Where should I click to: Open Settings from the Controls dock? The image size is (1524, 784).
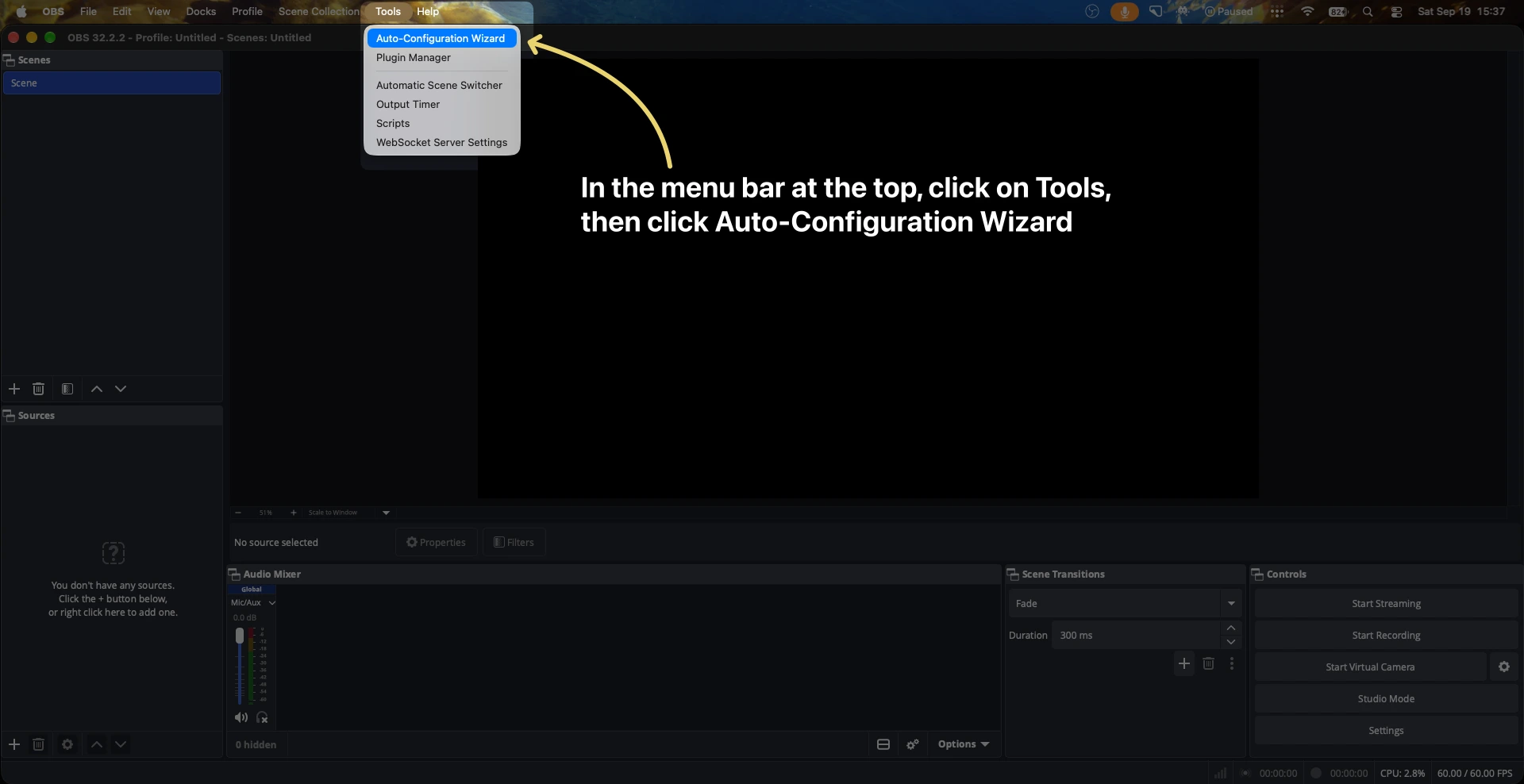coord(1386,731)
